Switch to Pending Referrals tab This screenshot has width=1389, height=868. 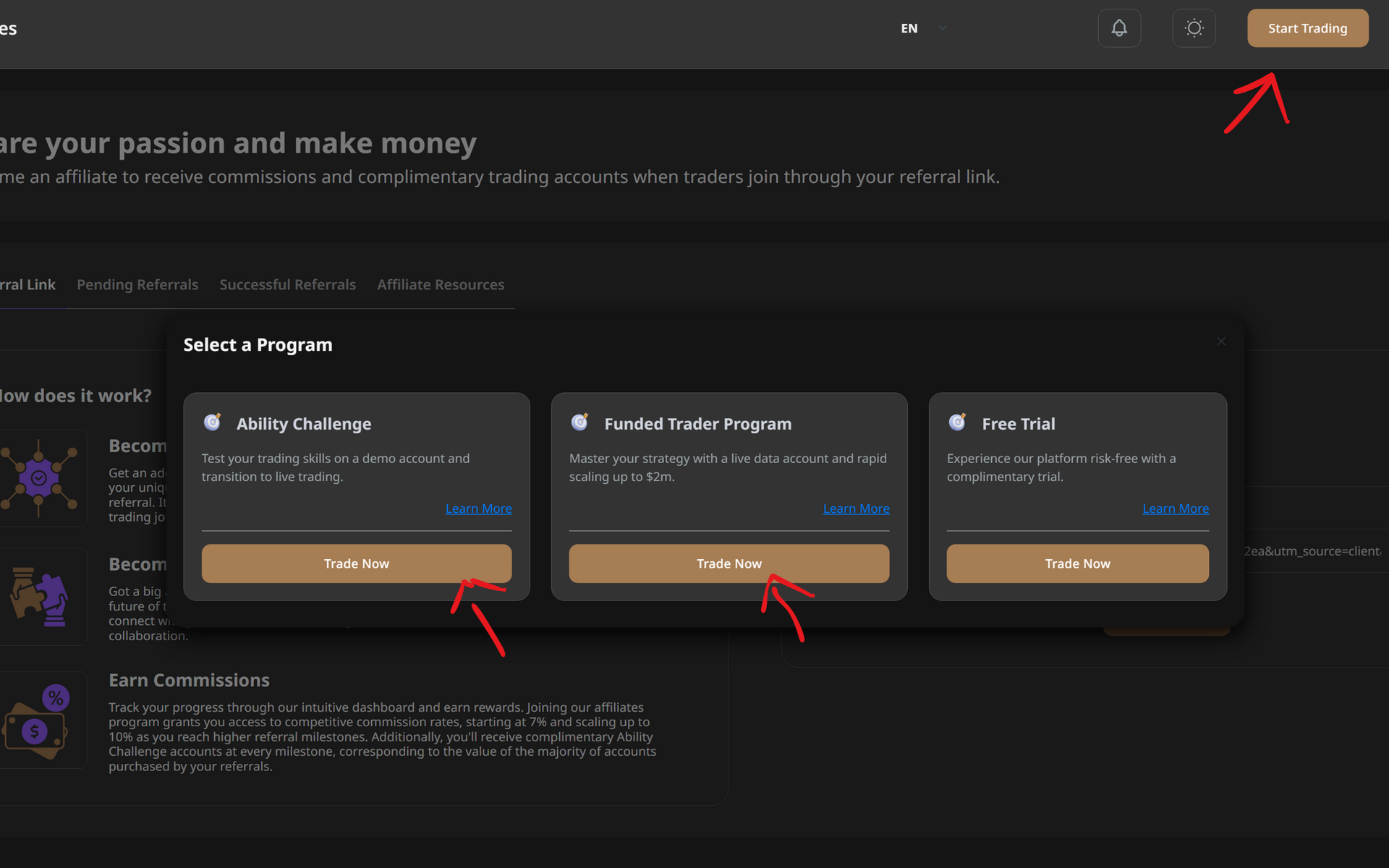pyautogui.click(x=137, y=285)
